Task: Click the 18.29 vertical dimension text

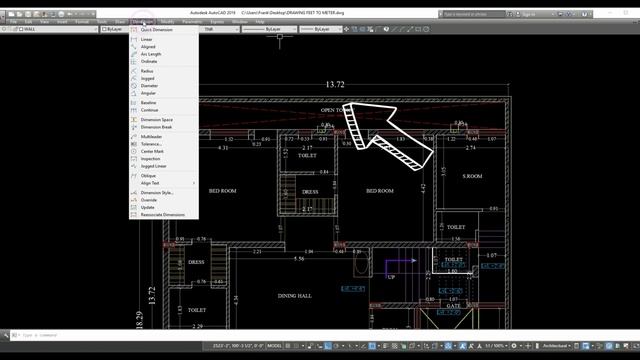Action: click(x=140, y=320)
